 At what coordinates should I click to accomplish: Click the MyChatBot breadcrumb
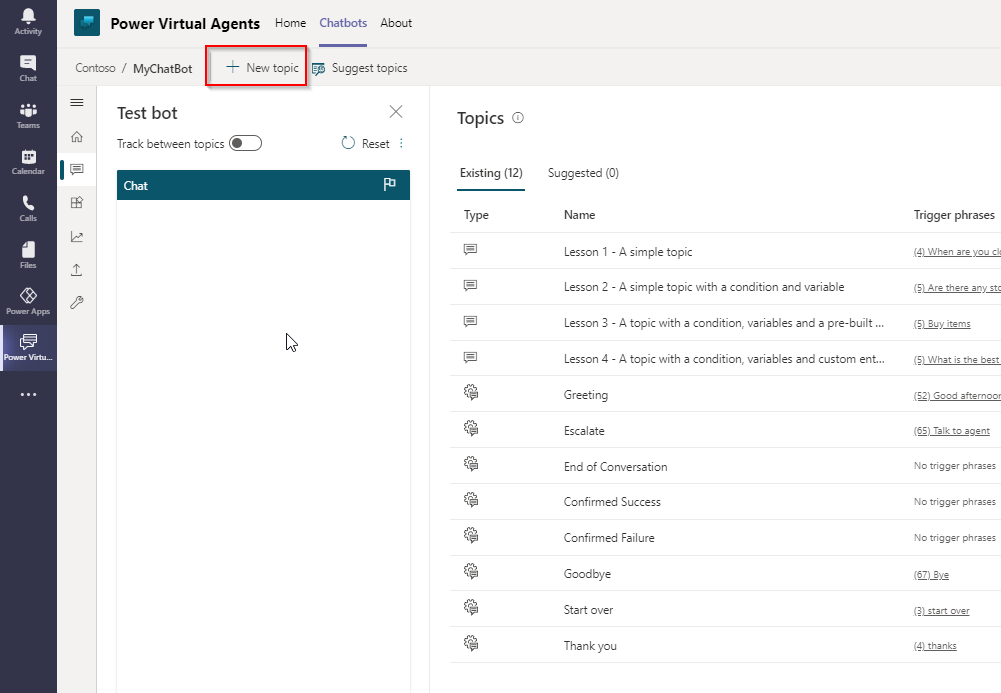click(x=162, y=68)
